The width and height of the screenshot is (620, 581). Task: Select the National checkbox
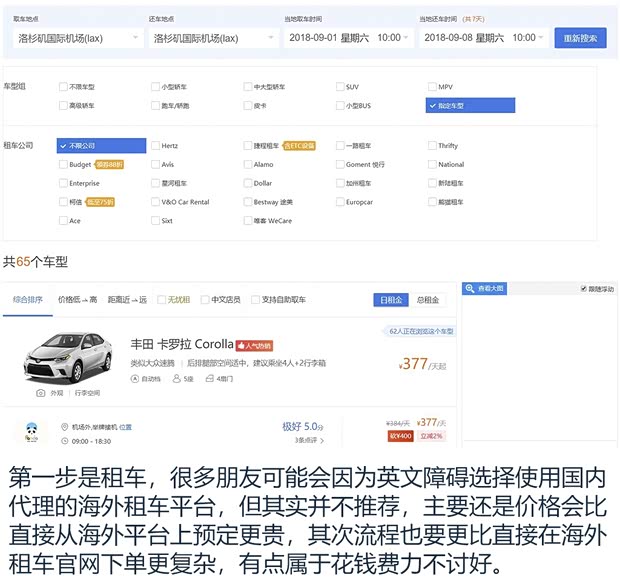432,164
